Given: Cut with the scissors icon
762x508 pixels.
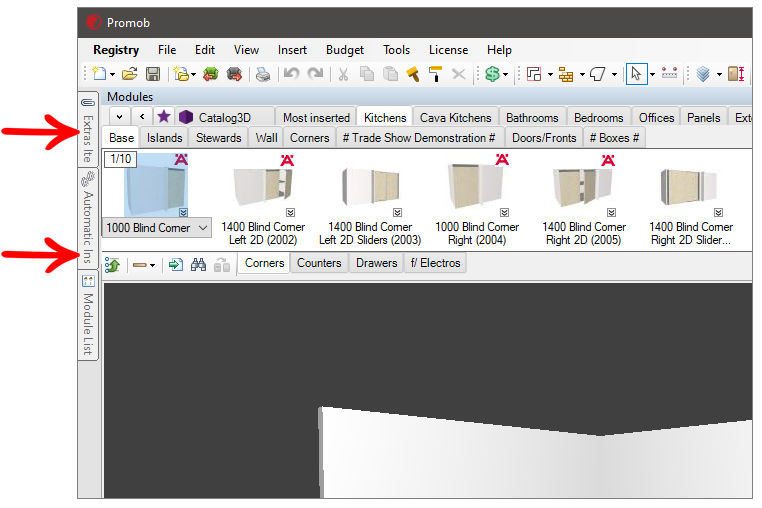Looking at the screenshot, I should [x=344, y=74].
